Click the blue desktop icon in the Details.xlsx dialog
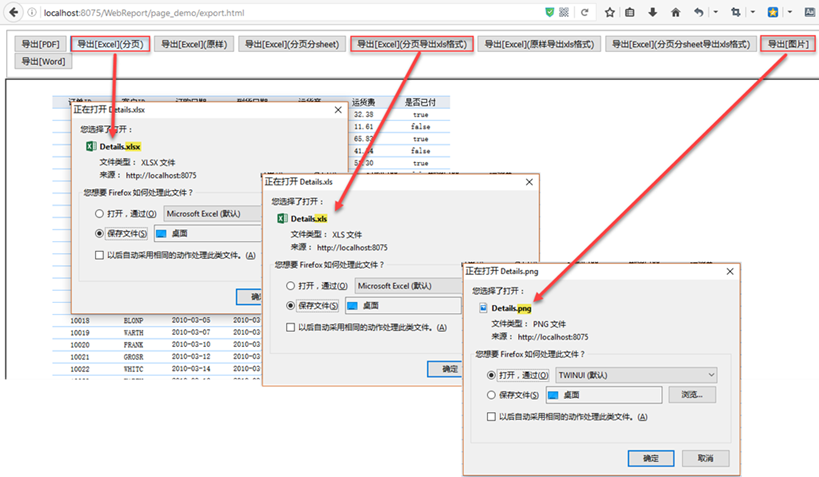Image resolution: width=819 pixels, height=477 pixels. tap(161, 234)
